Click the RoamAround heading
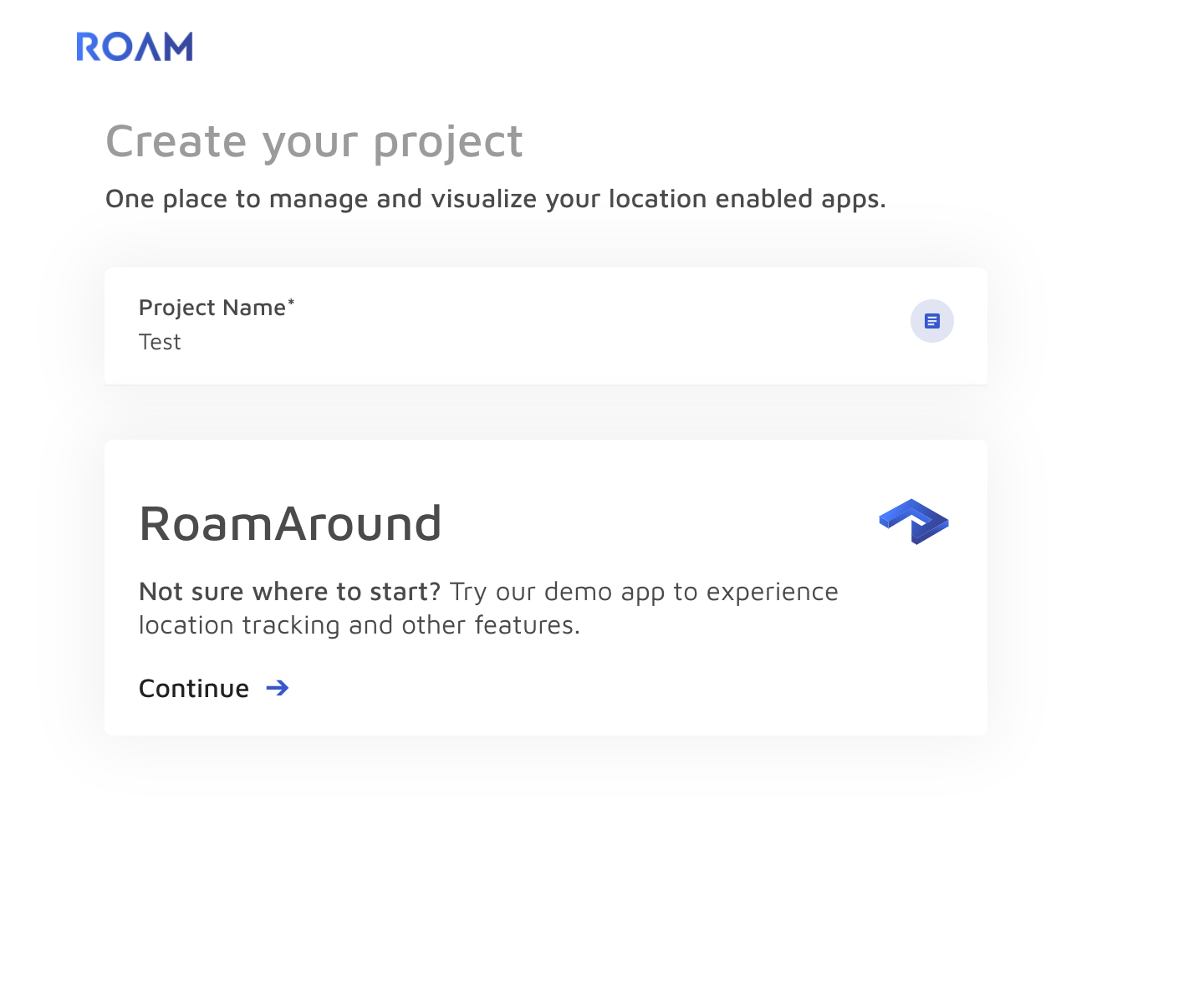 pyautogui.click(x=290, y=524)
